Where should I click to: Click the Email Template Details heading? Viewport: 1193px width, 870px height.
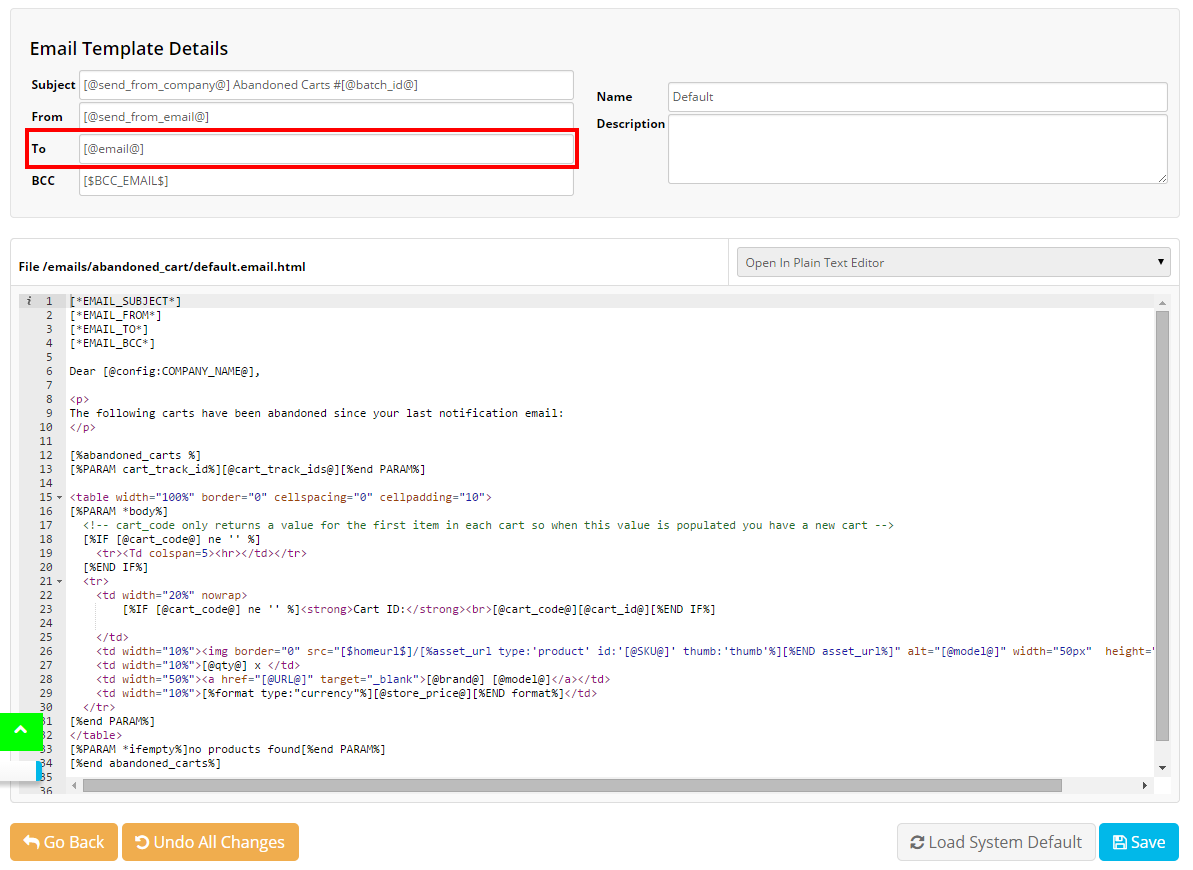[129, 49]
